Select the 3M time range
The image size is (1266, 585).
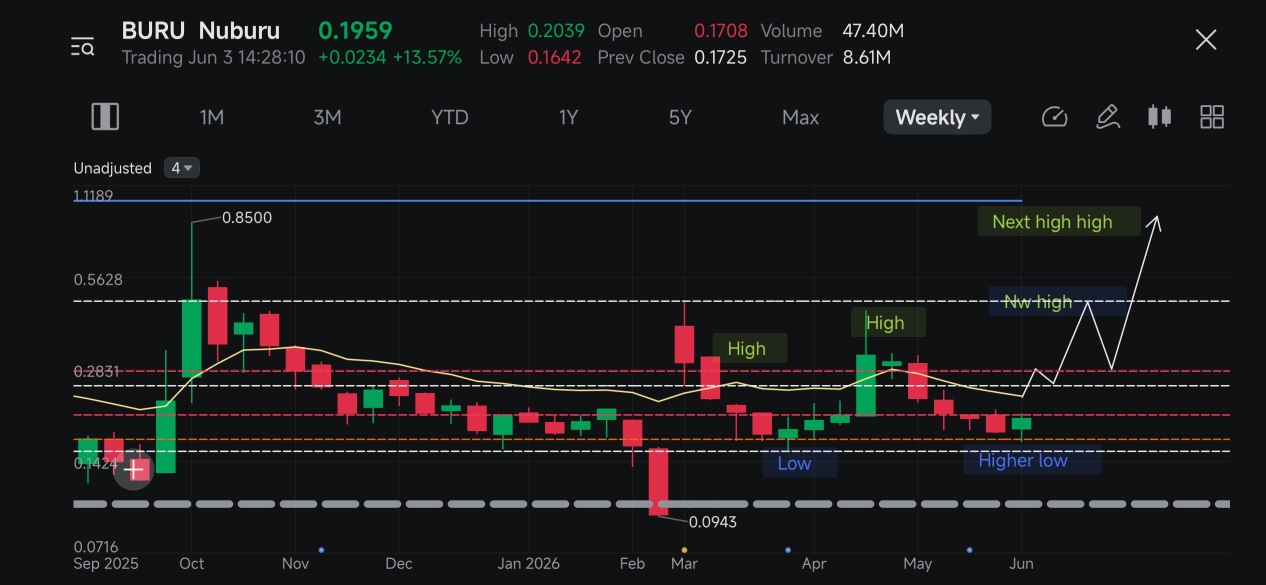(x=327, y=117)
